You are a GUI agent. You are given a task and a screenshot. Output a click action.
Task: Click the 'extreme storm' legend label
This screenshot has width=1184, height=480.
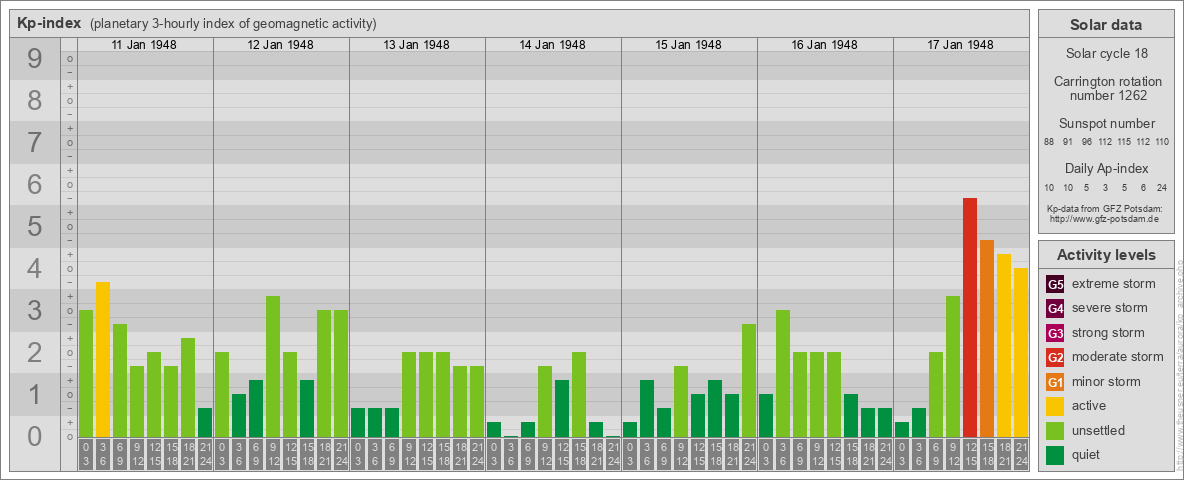click(x=1114, y=284)
